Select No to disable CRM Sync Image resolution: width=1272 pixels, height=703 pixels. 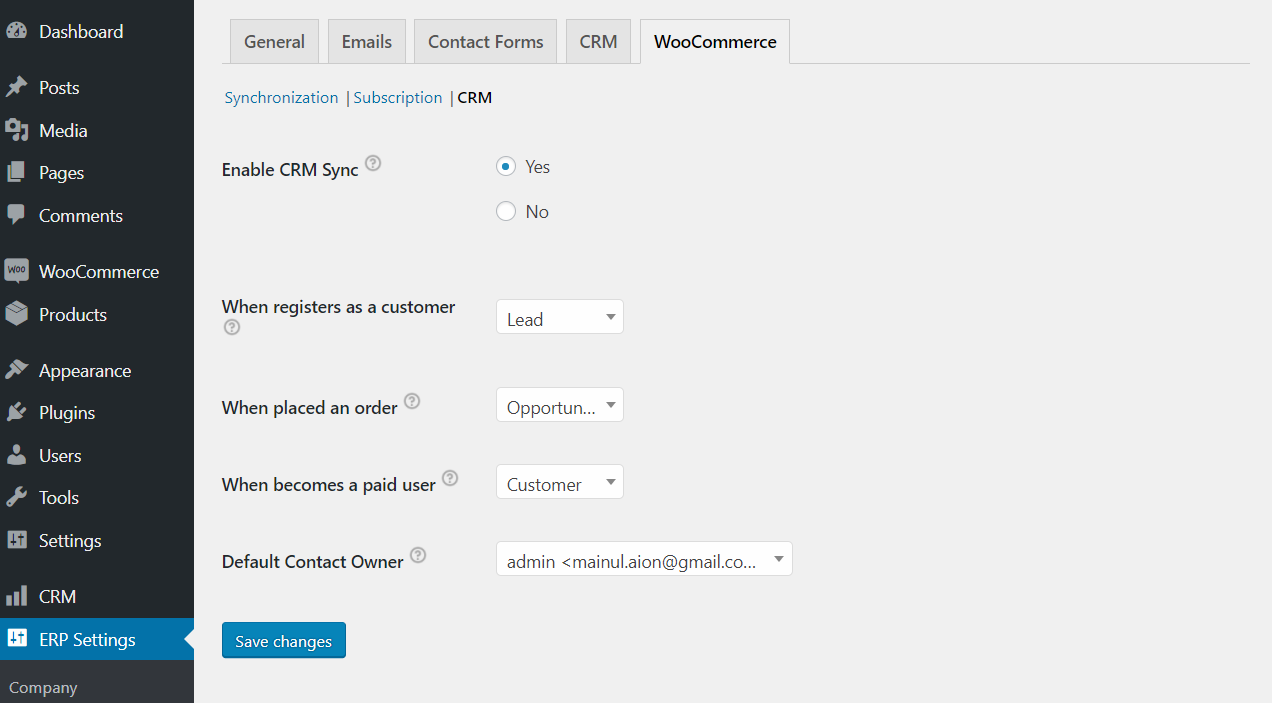(x=506, y=211)
